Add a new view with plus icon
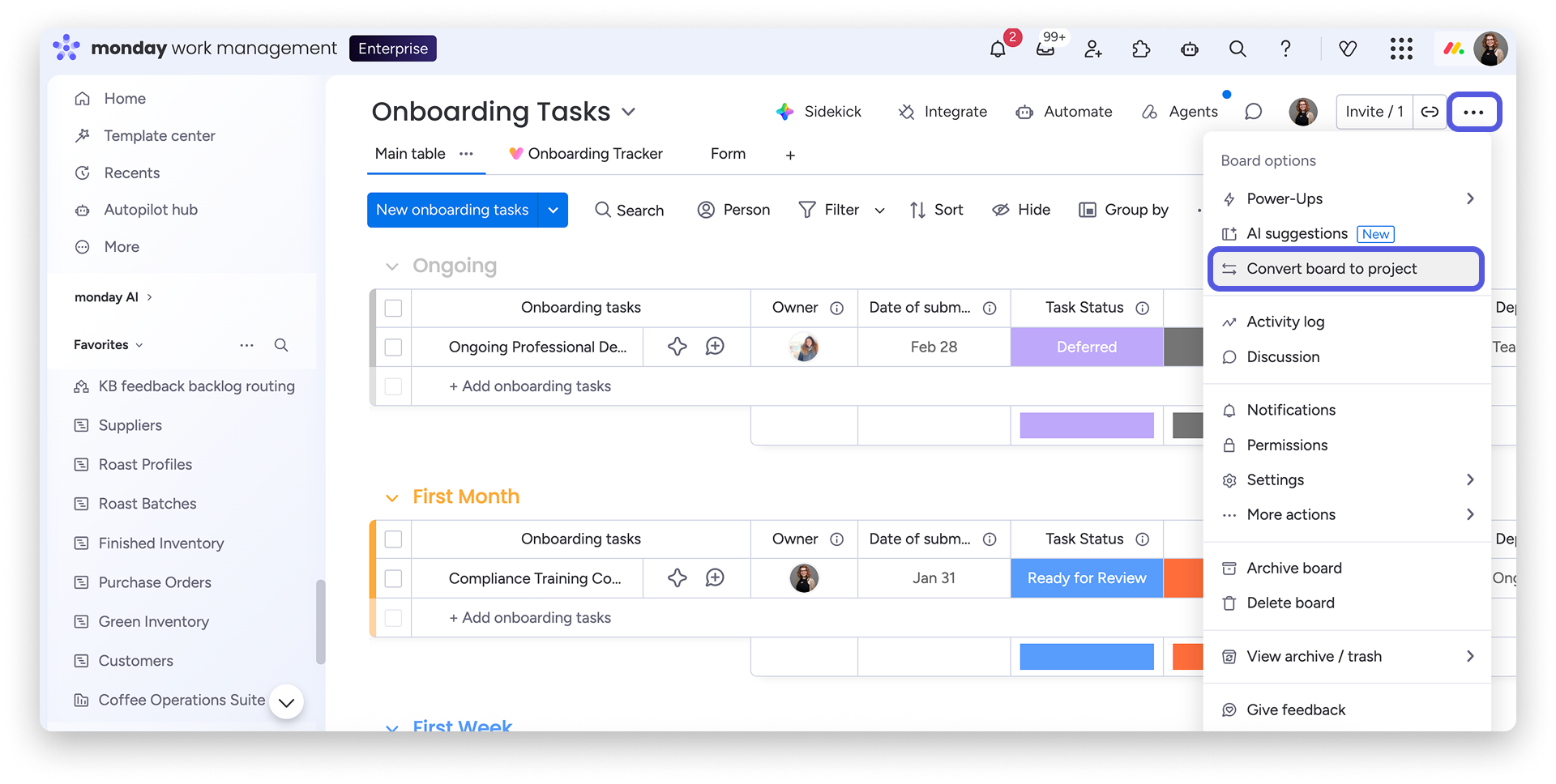The image size is (1556, 784). (790, 155)
